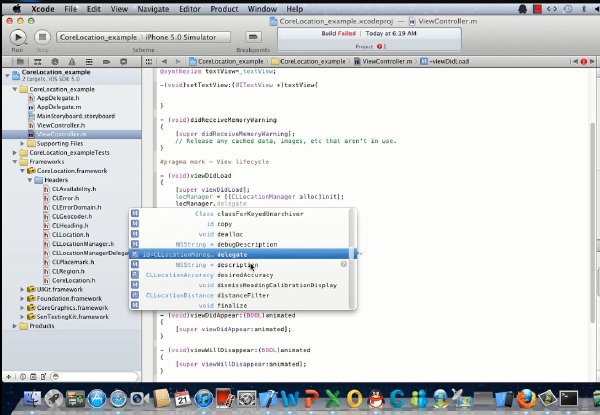600x415 pixels.
Task: Choose the distanceFilter completion
Action: pyautogui.click(x=240, y=295)
